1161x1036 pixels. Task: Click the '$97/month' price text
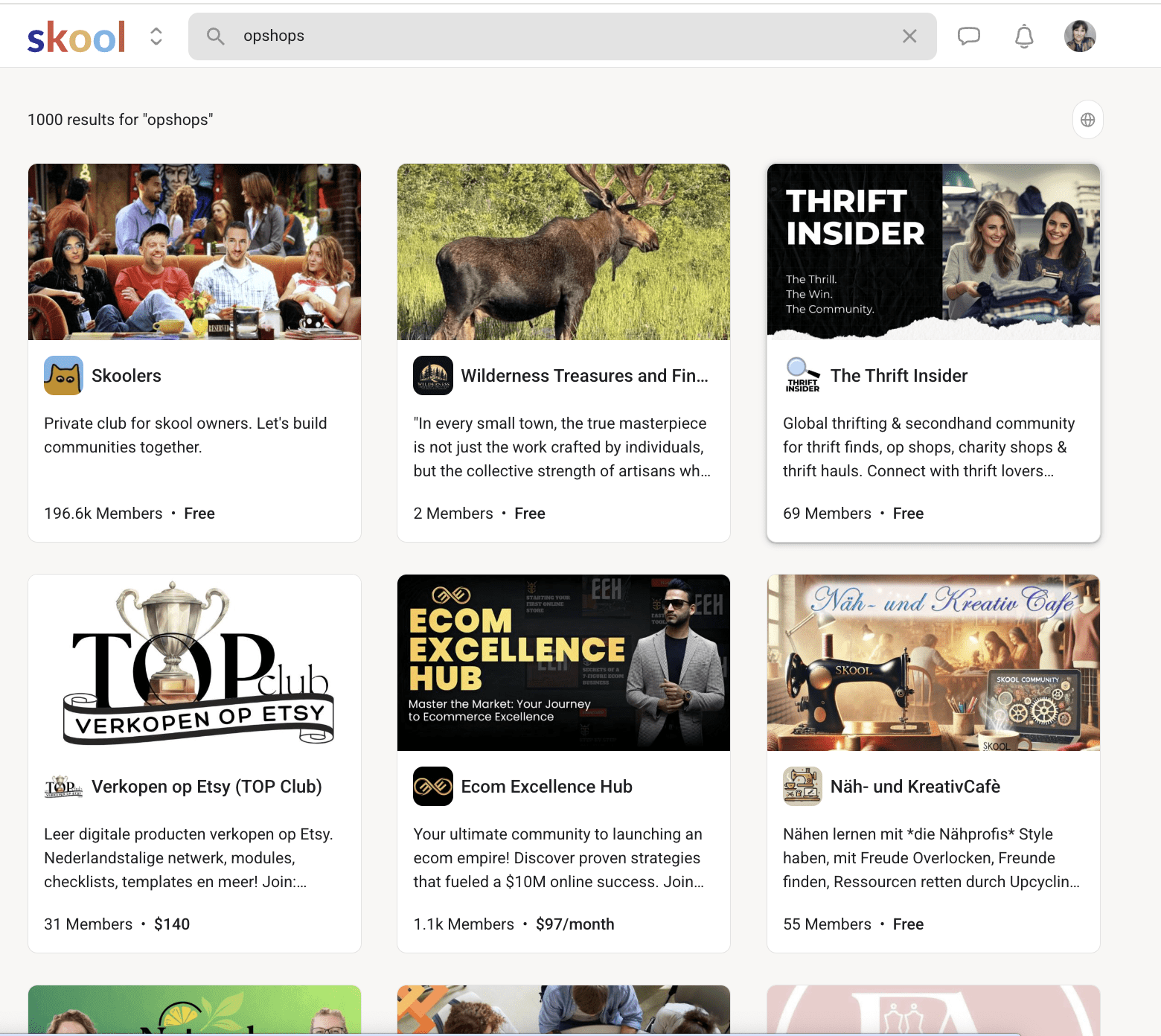[x=575, y=924]
